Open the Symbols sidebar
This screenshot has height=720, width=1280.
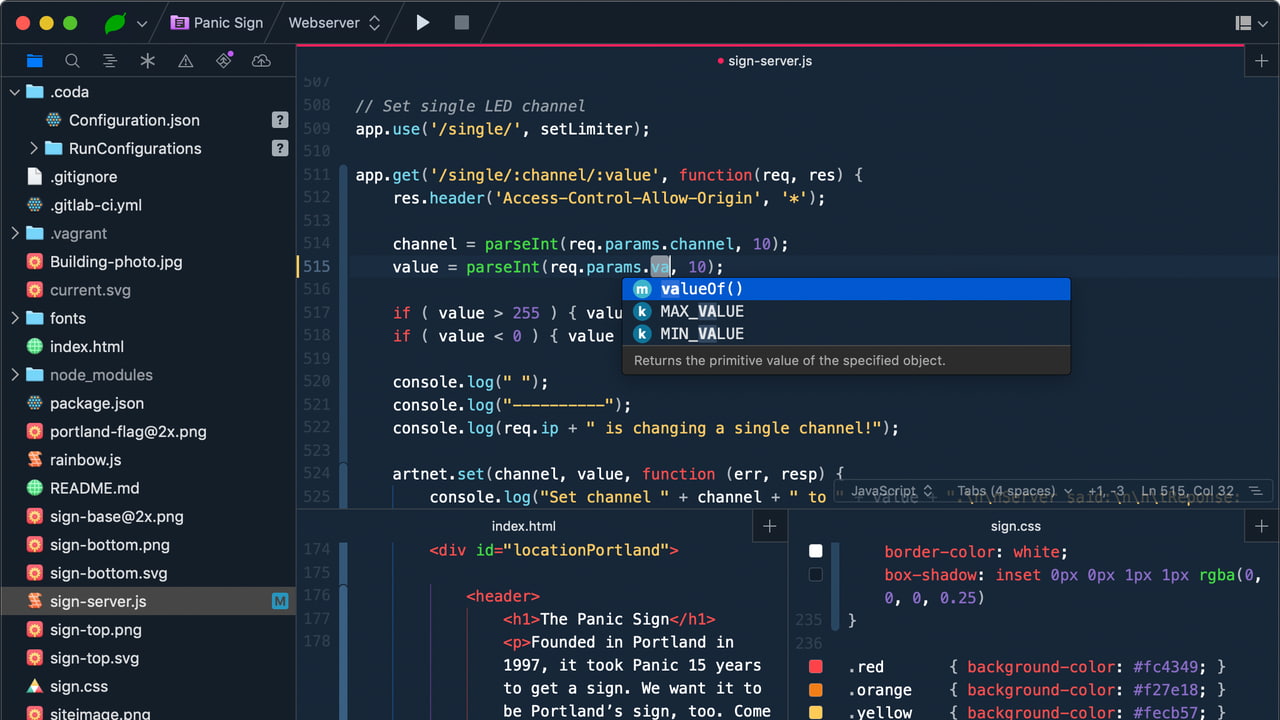pos(110,61)
